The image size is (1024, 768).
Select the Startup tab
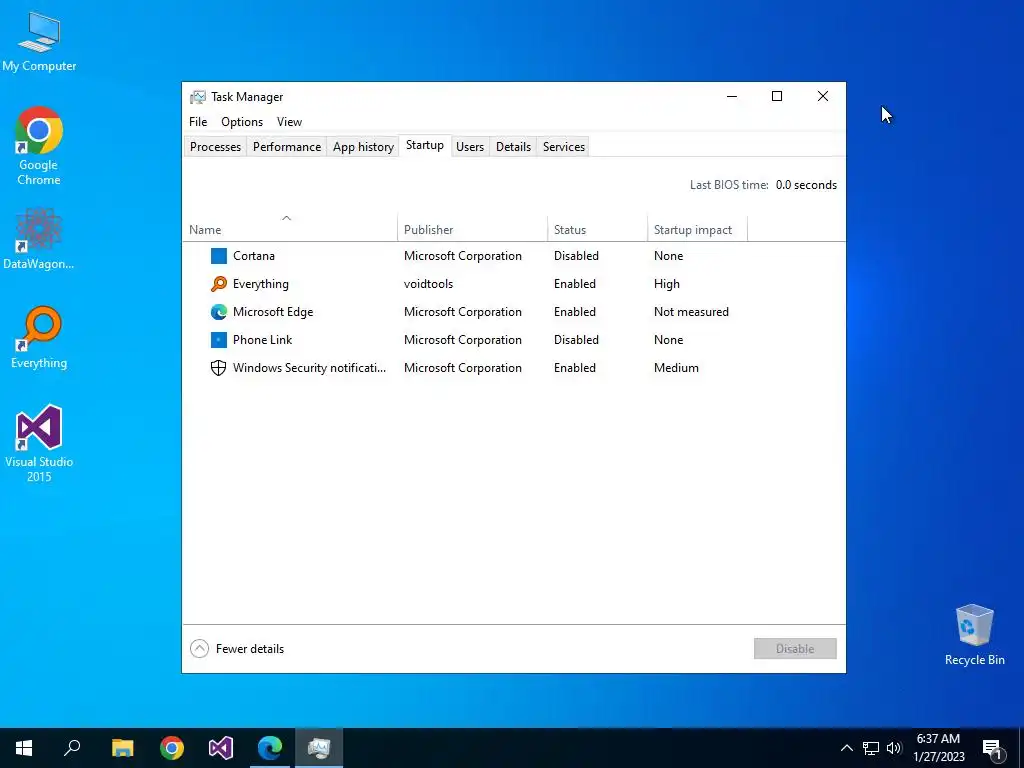click(x=424, y=146)
